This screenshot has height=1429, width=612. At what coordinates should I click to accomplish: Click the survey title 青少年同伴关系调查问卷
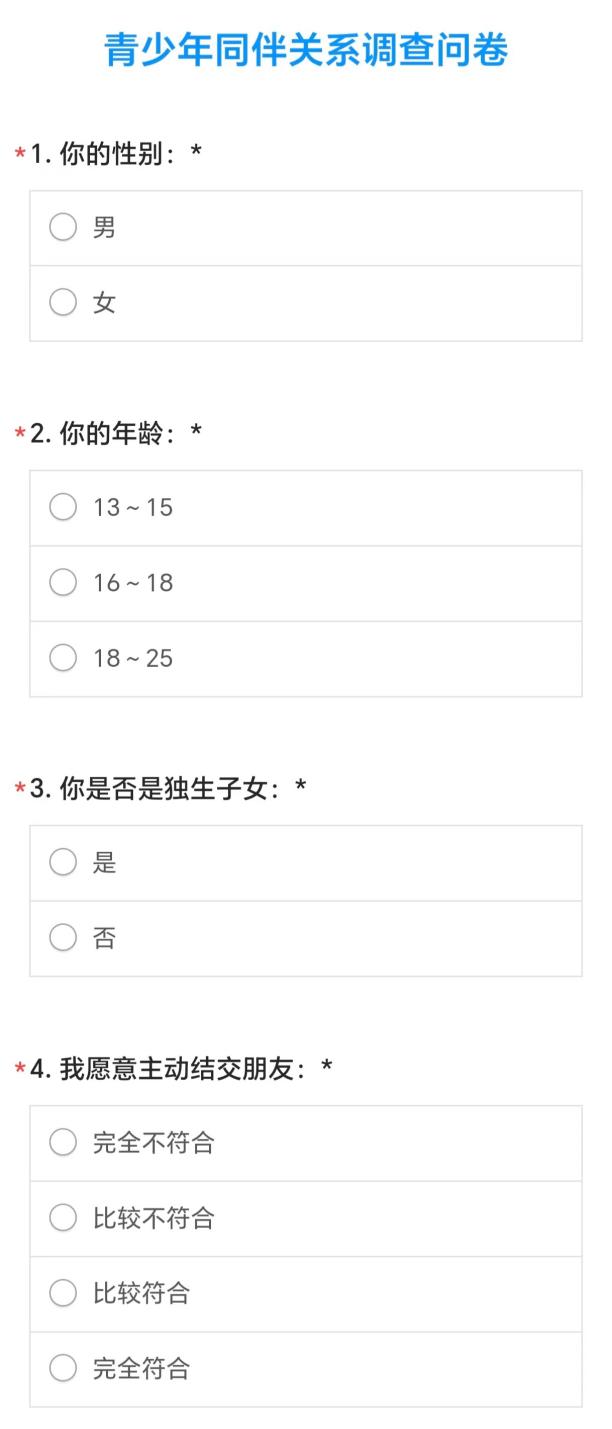point(306,50)
